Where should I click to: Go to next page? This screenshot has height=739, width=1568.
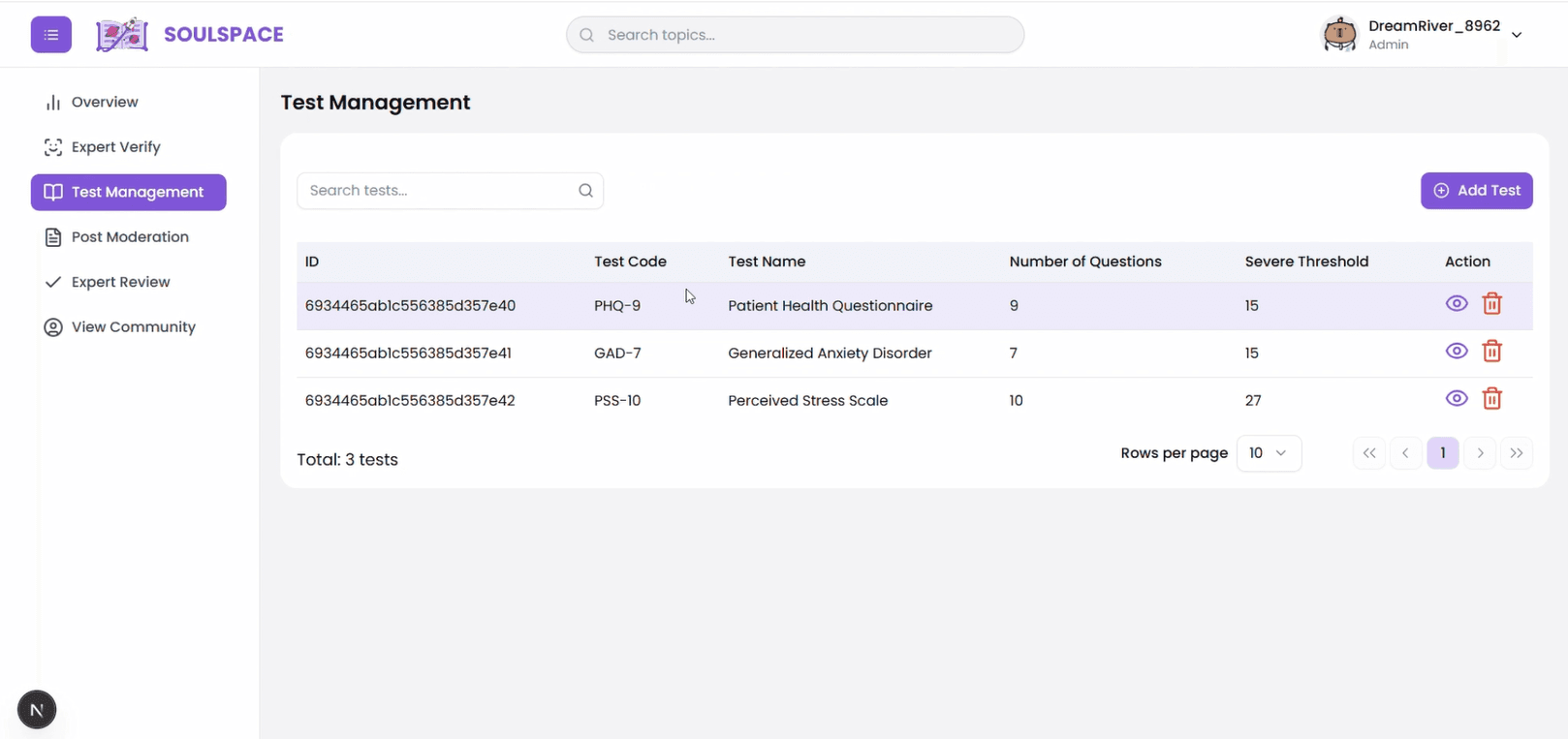tap(1480, 453)
